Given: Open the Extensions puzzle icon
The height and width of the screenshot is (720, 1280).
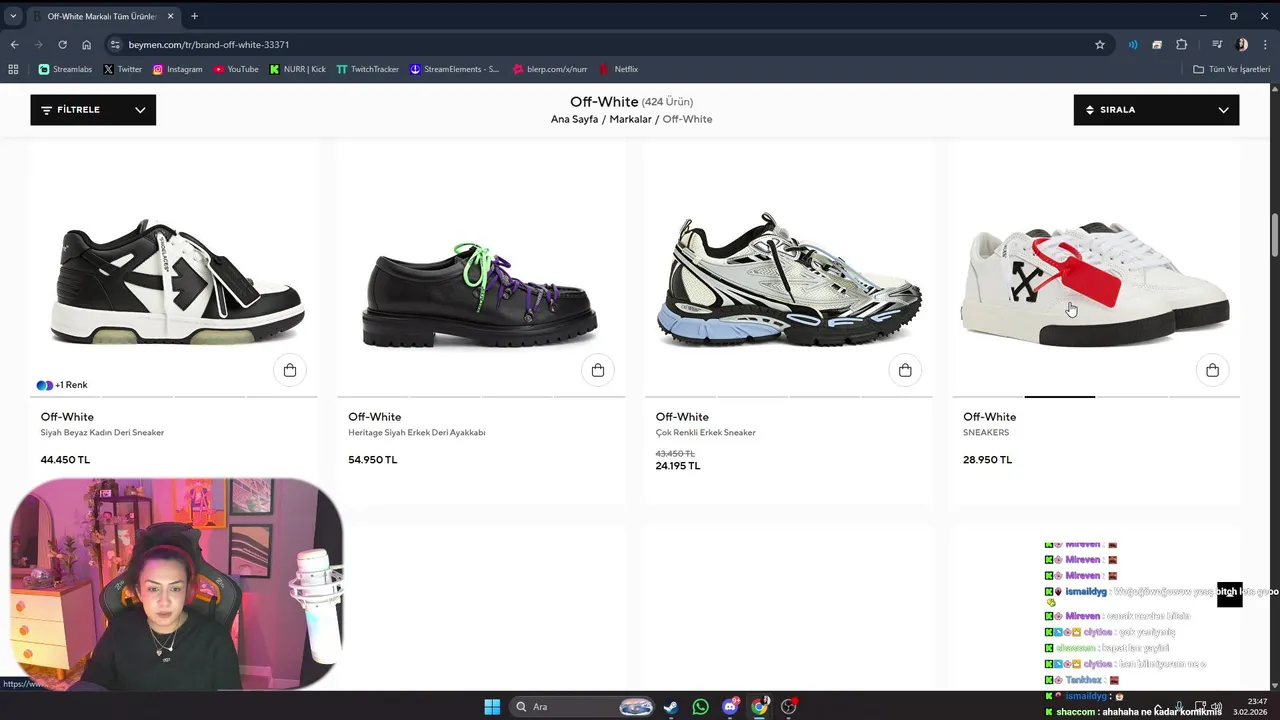Looking at the screenshot, I should coord(1181,45).
